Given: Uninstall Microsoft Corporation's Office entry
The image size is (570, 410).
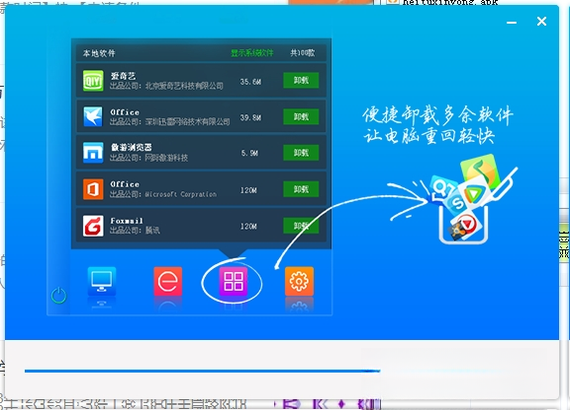Looking at the screenshot, I should (x=301, y=189).
